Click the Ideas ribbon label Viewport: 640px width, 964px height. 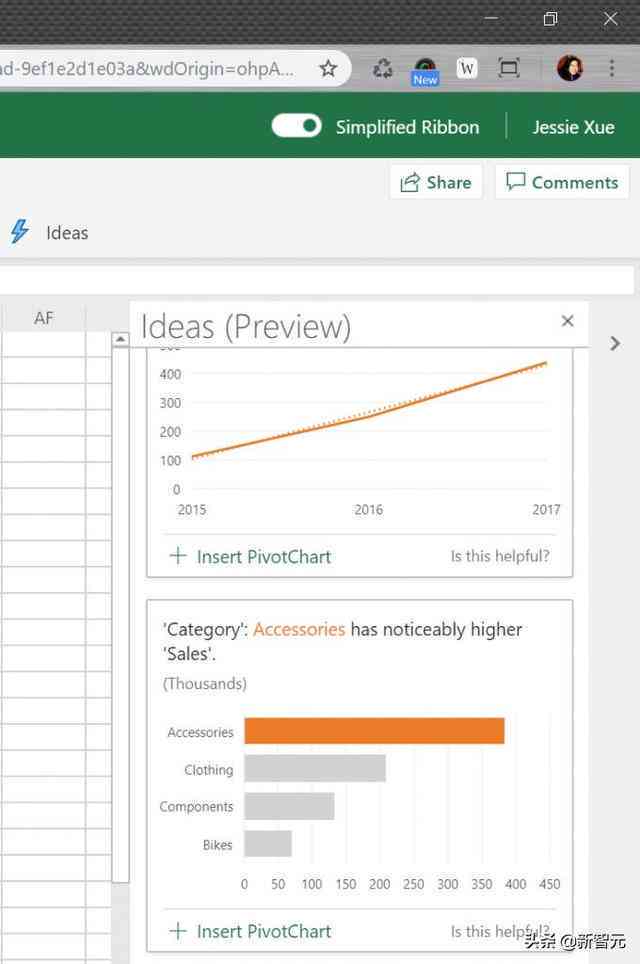67,233
